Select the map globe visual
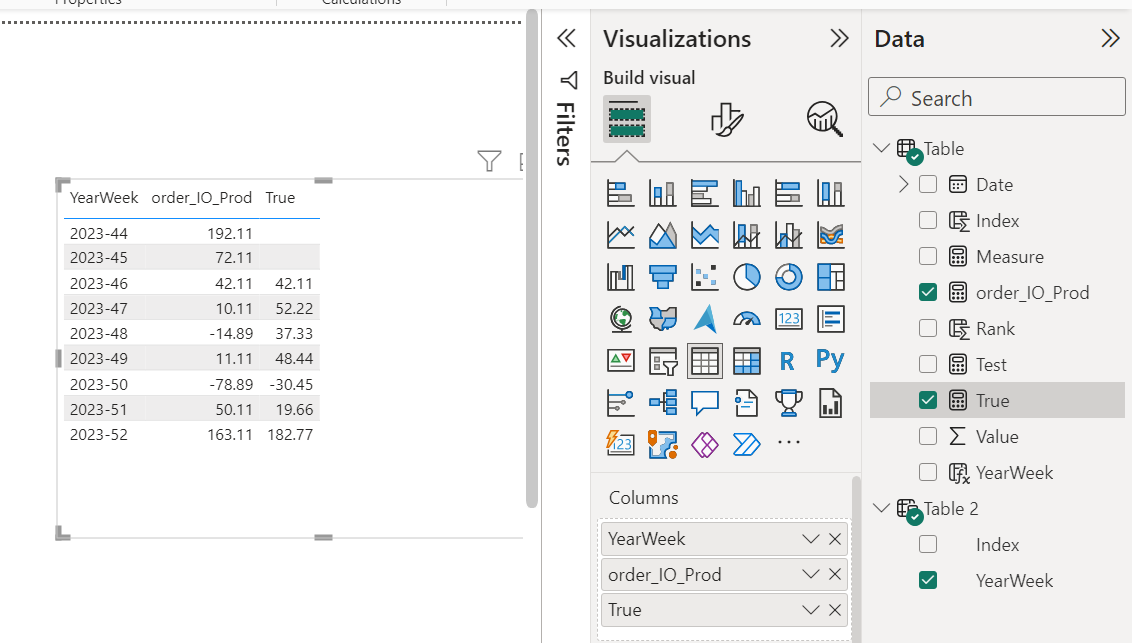 click(x=620, y=319)
